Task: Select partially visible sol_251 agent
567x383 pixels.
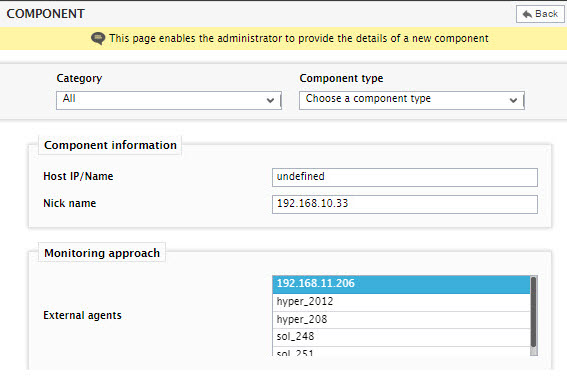Action: coord(401,351)
